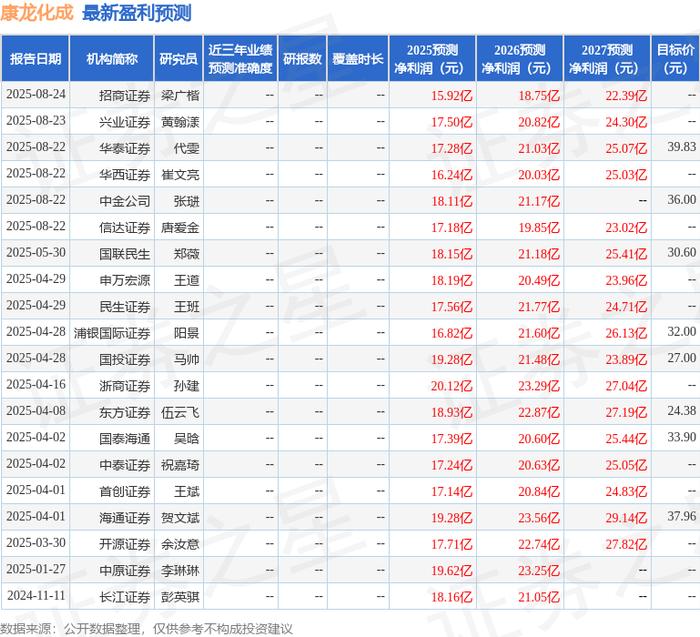
Task: Click the 报告日期 column header
Action: [x=35, y=59]
